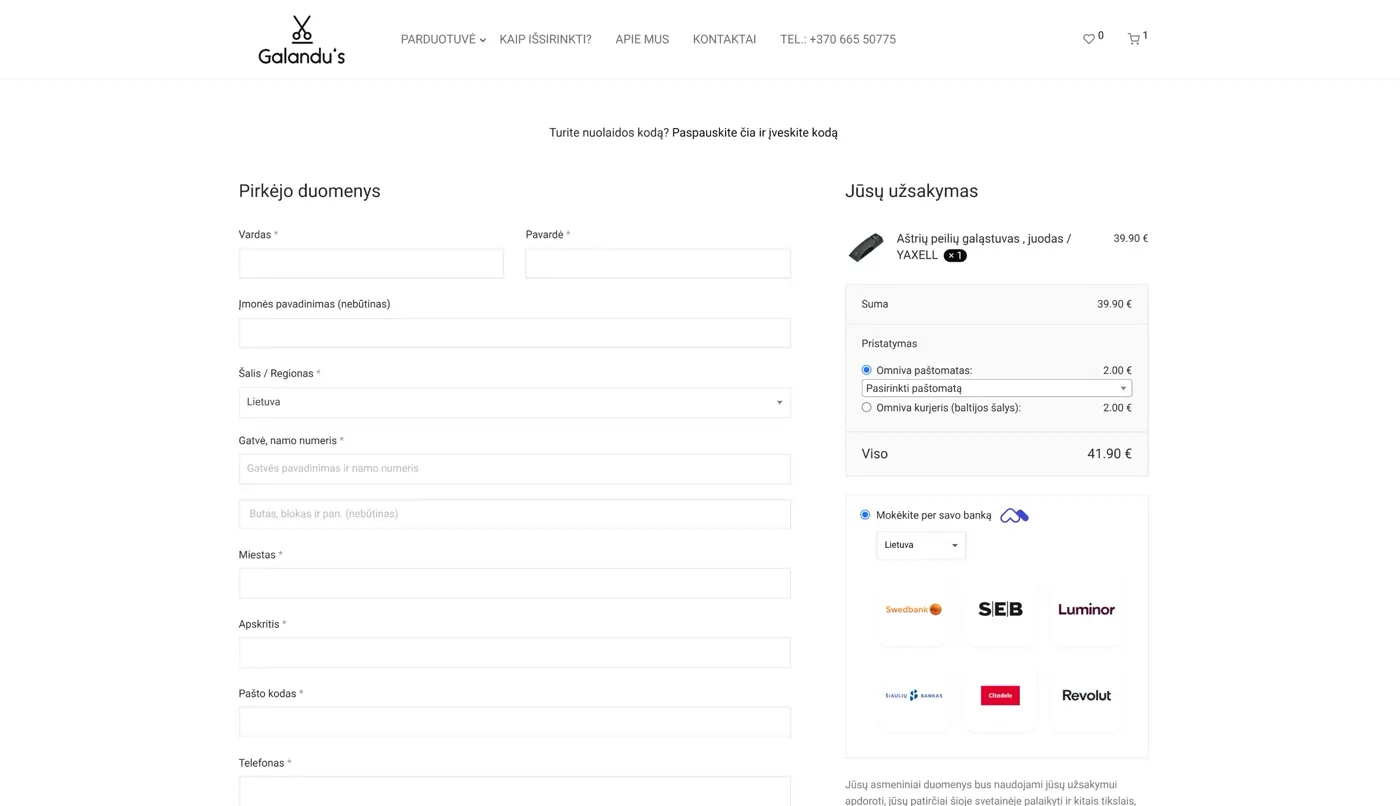Click the knife sharpener product thumbnail
This screenshot has height=806, width=1400.
coord(866,247)
